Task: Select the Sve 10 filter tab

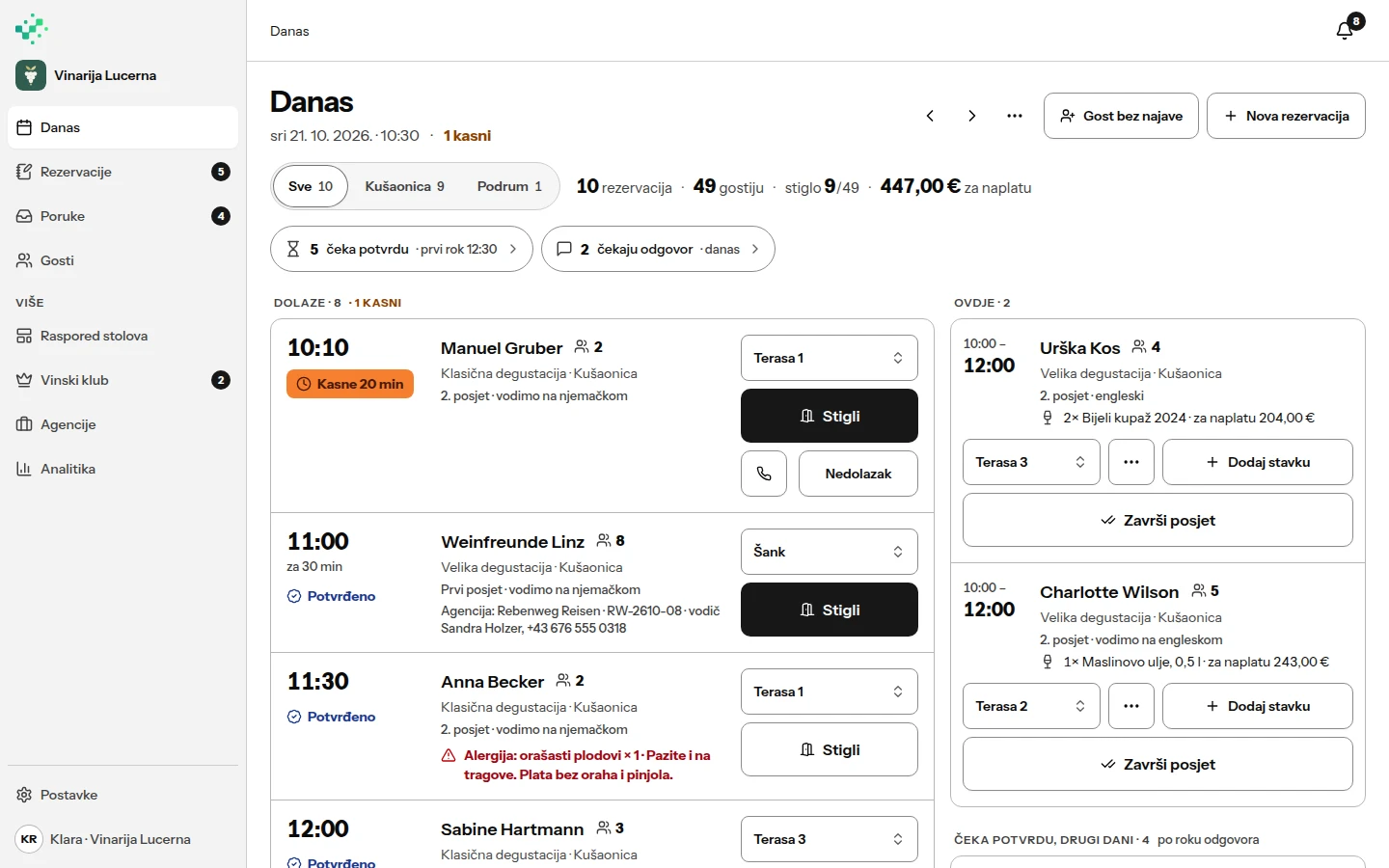Action: [x=311, y=186]
